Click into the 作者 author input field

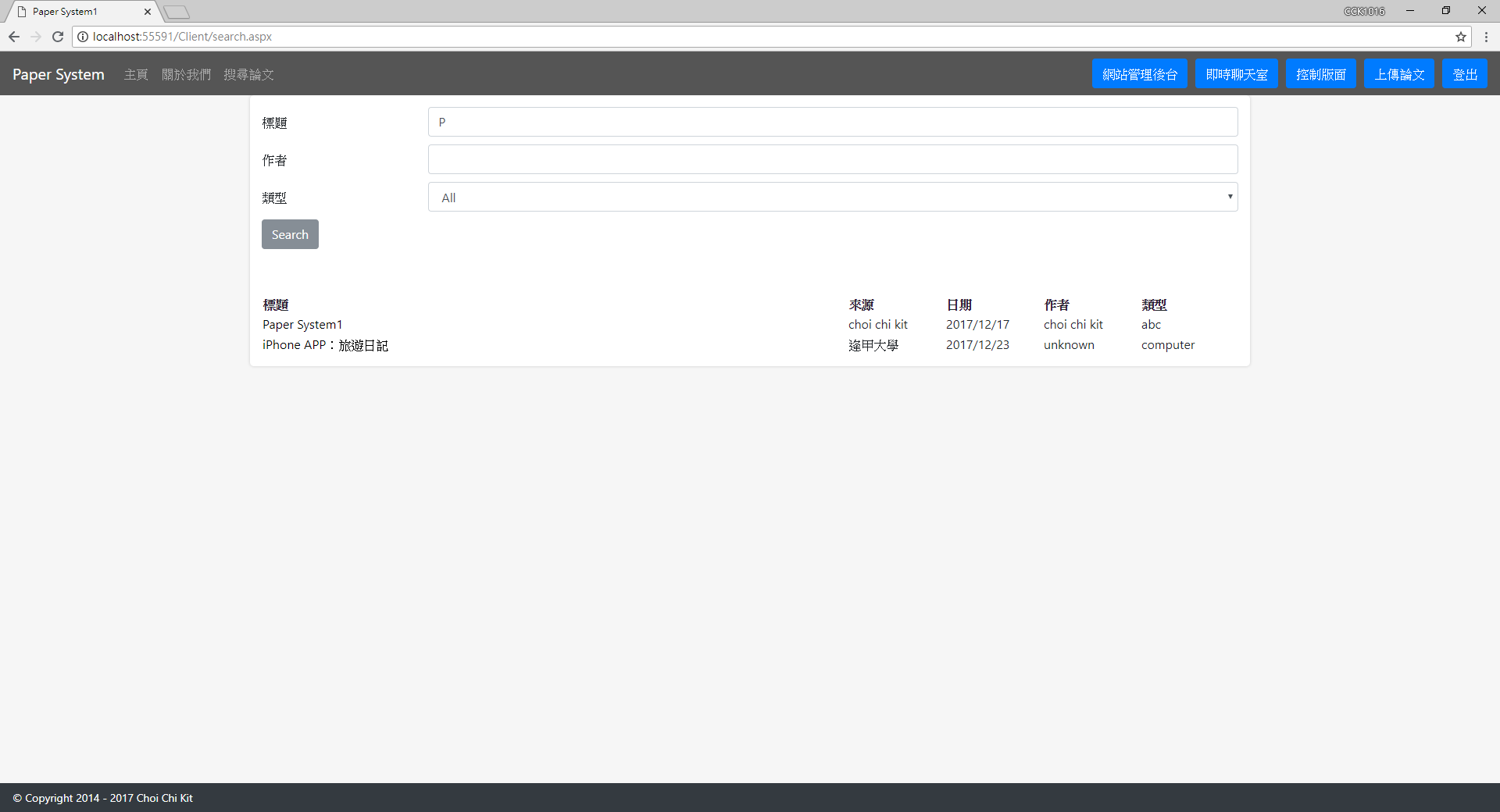pyautogui.click(x=832, y=160)
